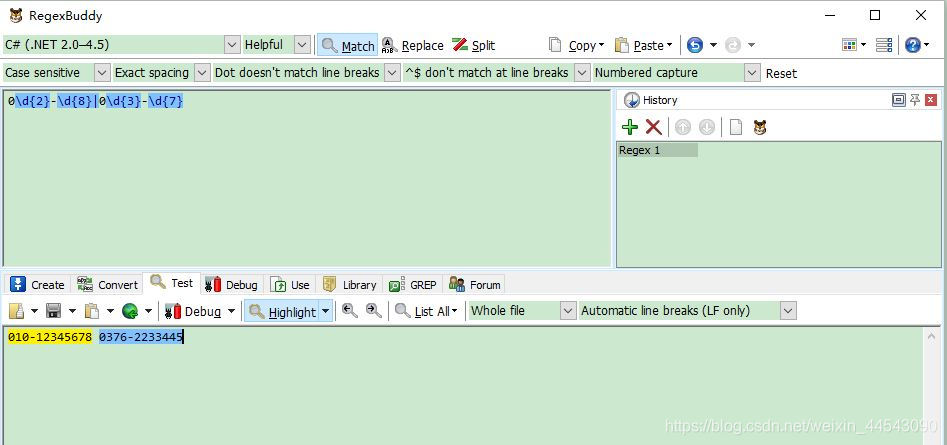Click the blue Undo icon
Viewport: 947px width, 445px height.
(695, 45)
